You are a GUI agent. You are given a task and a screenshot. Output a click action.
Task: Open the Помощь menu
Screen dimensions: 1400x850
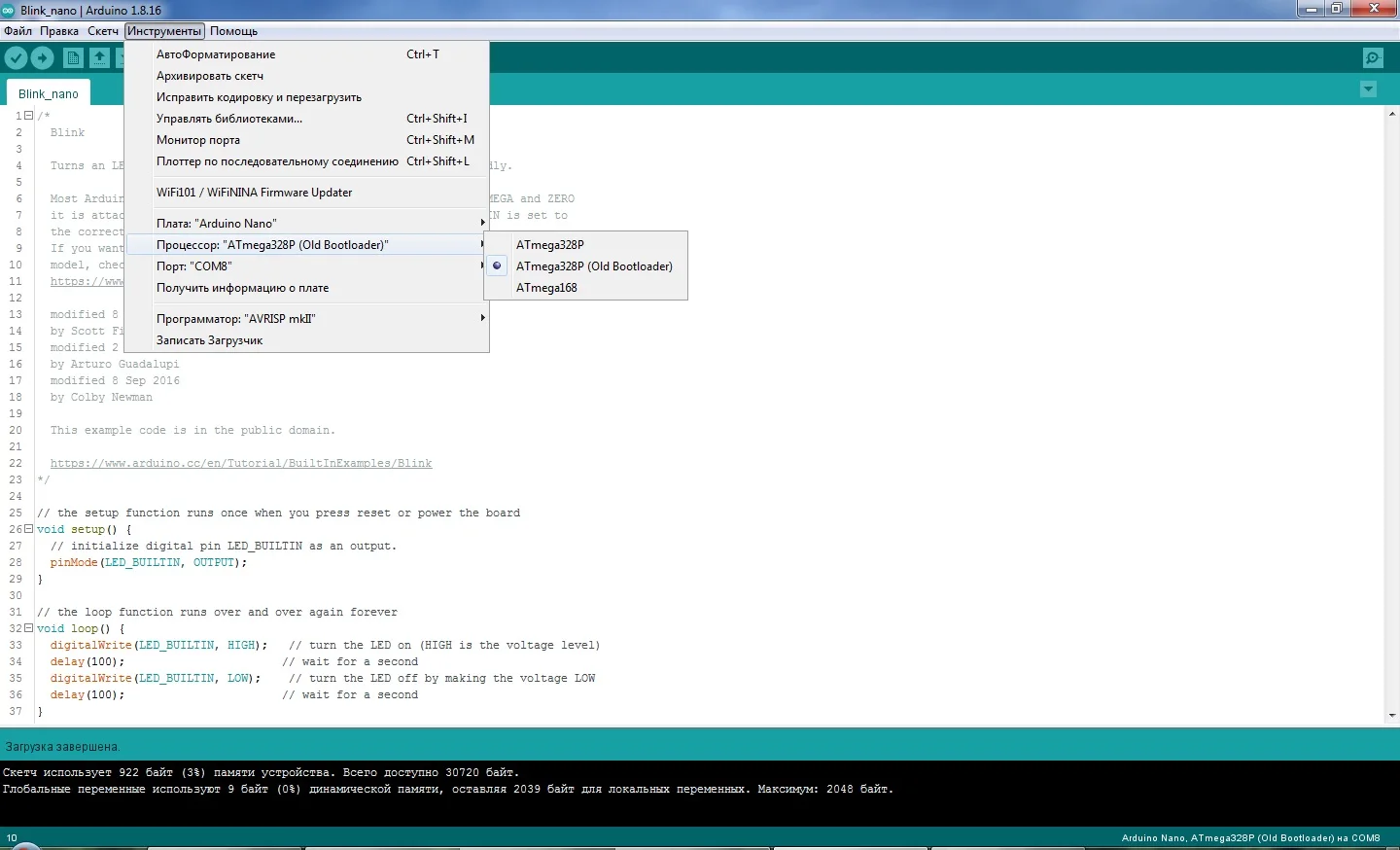[x=233, y=31]
